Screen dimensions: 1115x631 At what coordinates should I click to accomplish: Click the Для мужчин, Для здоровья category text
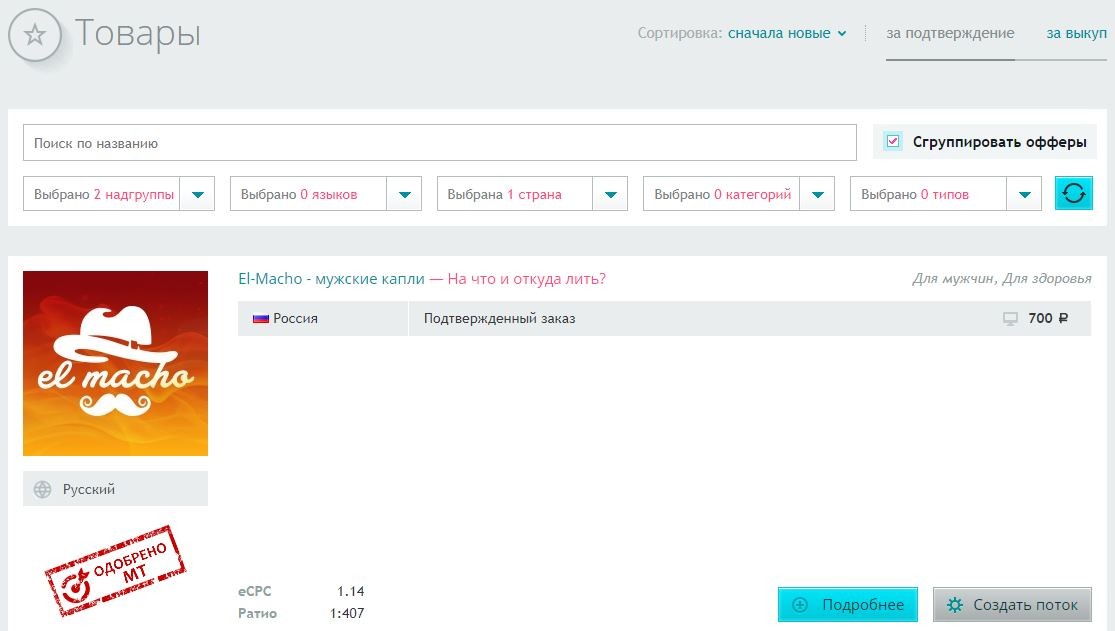(x=1002, y=279)
